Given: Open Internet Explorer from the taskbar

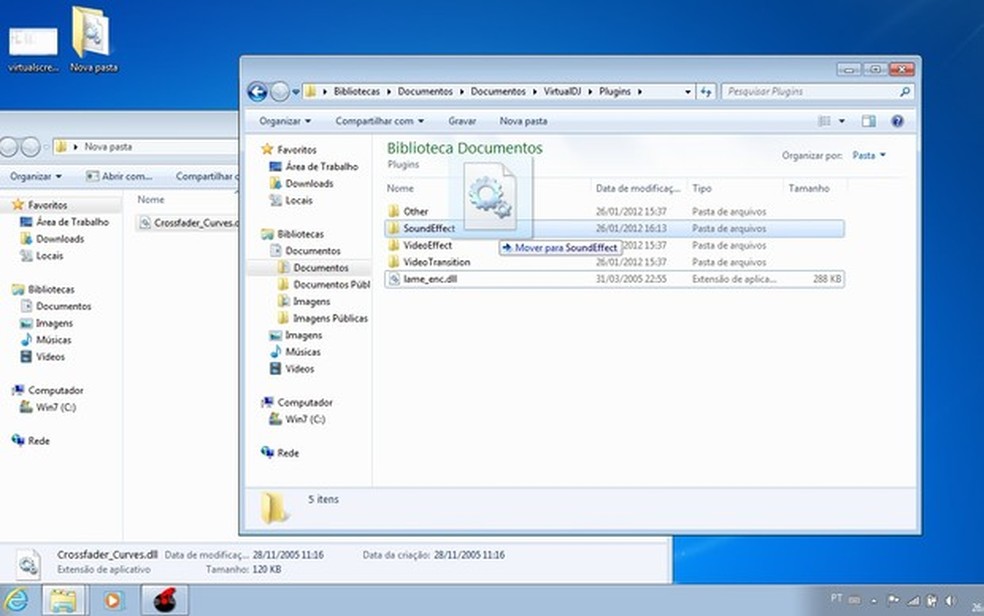Looking at the screenshot, I should point(17,600).
